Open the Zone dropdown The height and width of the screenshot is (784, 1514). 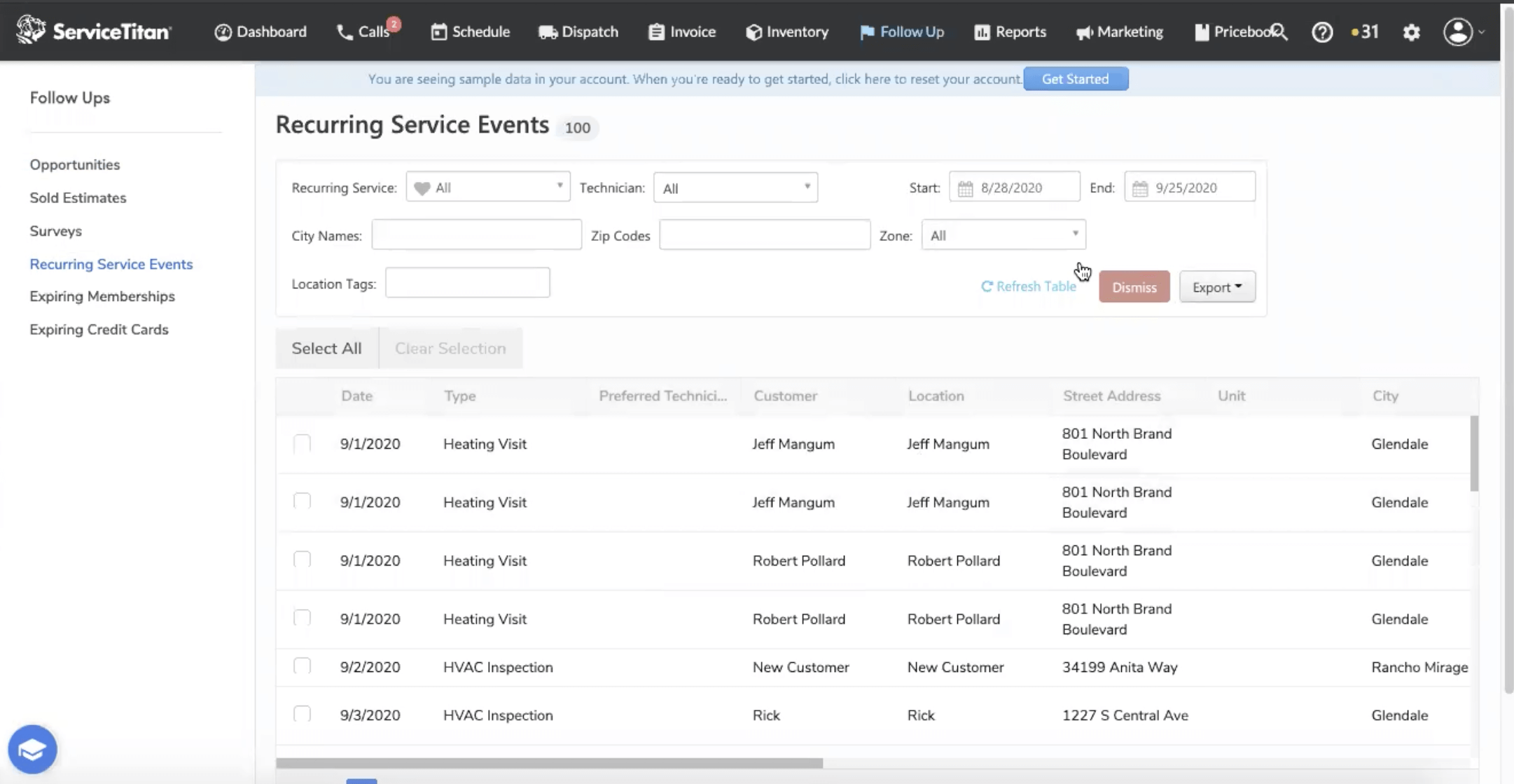[1002, 234]
